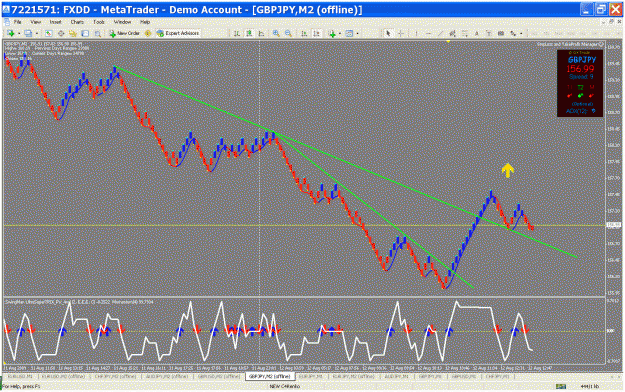Toggle the Market Watch window icon
Image resolution: width=625 pixels, height=392 pixels.
[48, 33]
